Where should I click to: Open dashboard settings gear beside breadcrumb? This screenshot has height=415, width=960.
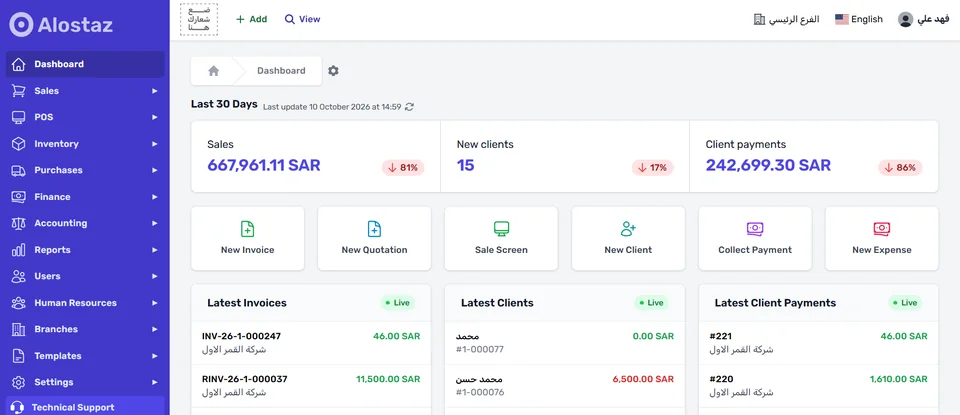(333, 71)
